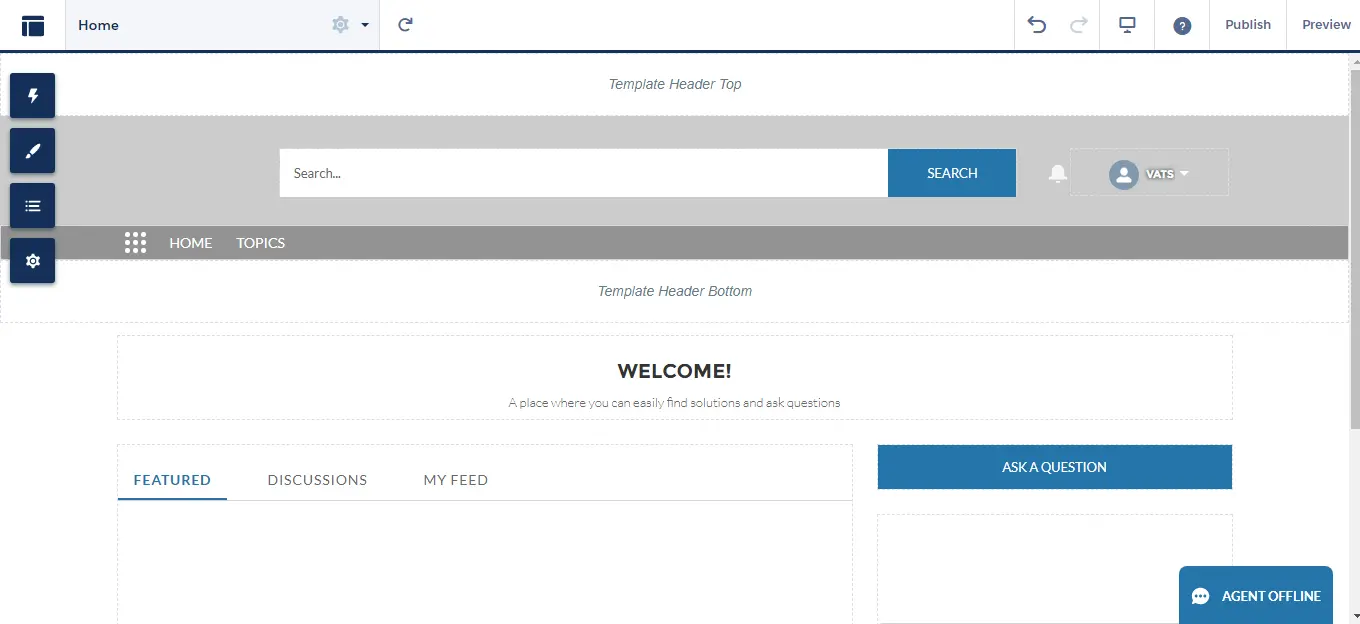Switch to the Discussions tab
This screenshot has height=624, width=1360.
317,480
